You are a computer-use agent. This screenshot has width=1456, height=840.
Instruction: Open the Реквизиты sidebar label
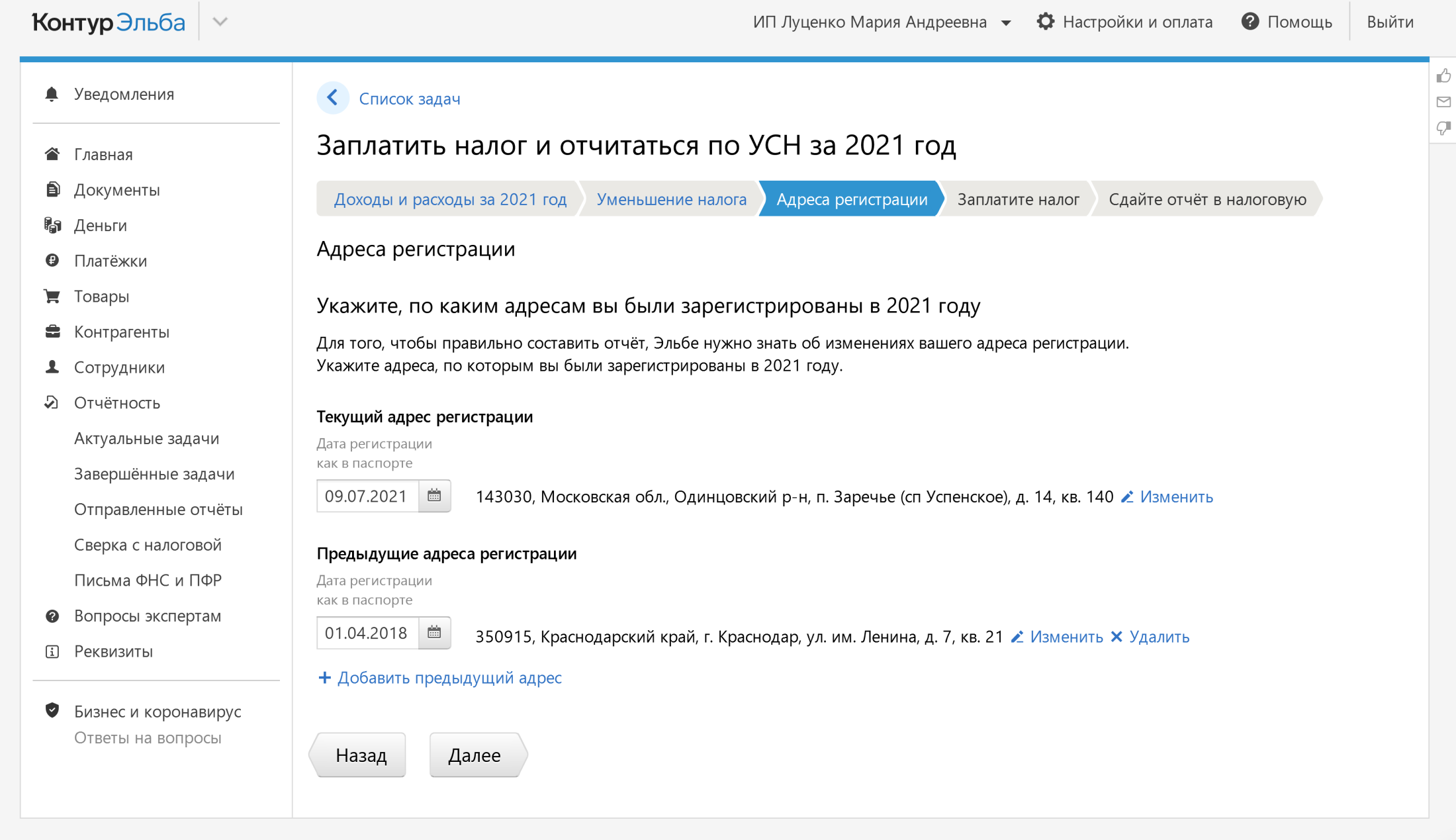click(x=113, y=651)
